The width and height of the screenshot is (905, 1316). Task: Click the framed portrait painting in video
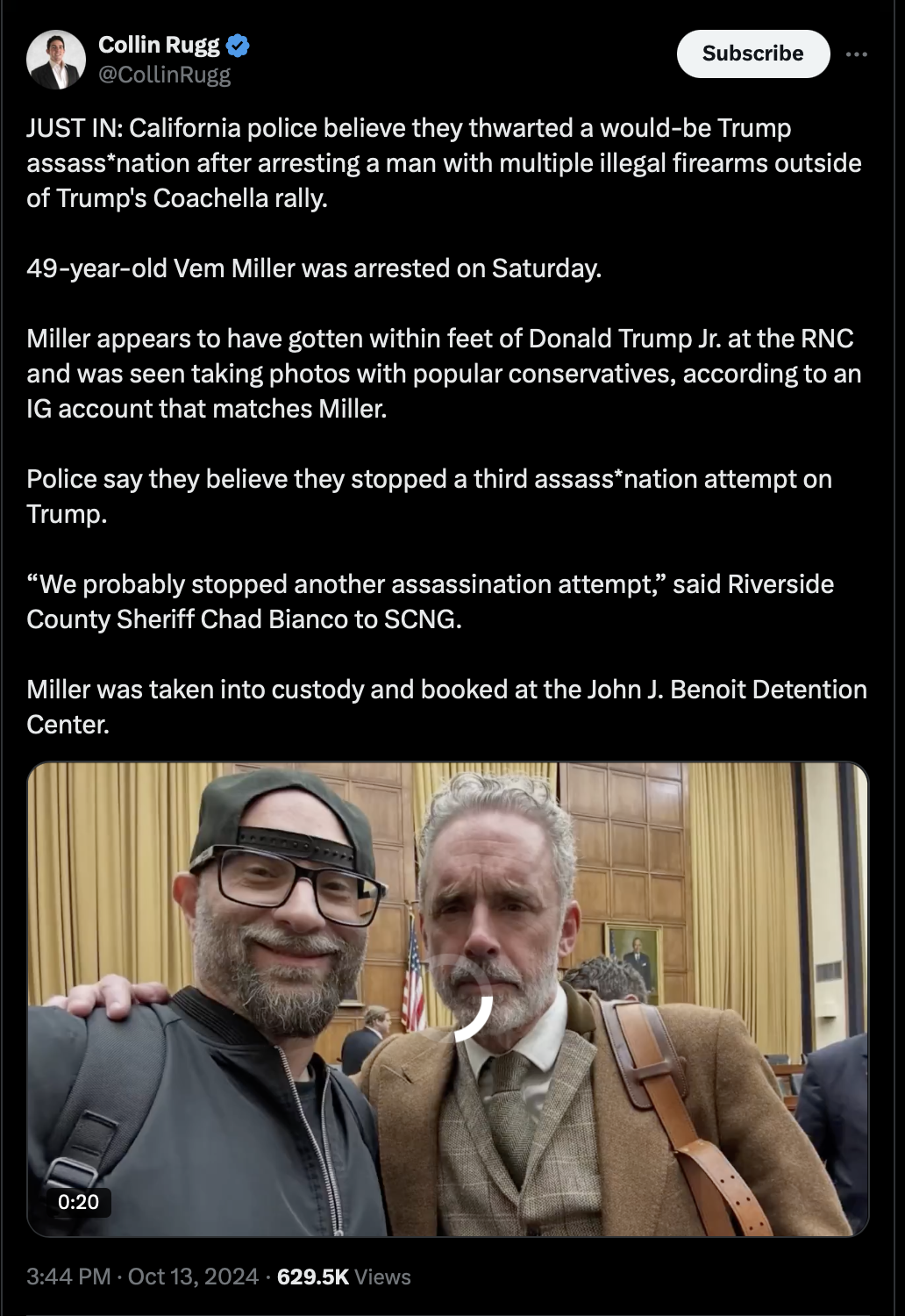[x=635, y=963]
